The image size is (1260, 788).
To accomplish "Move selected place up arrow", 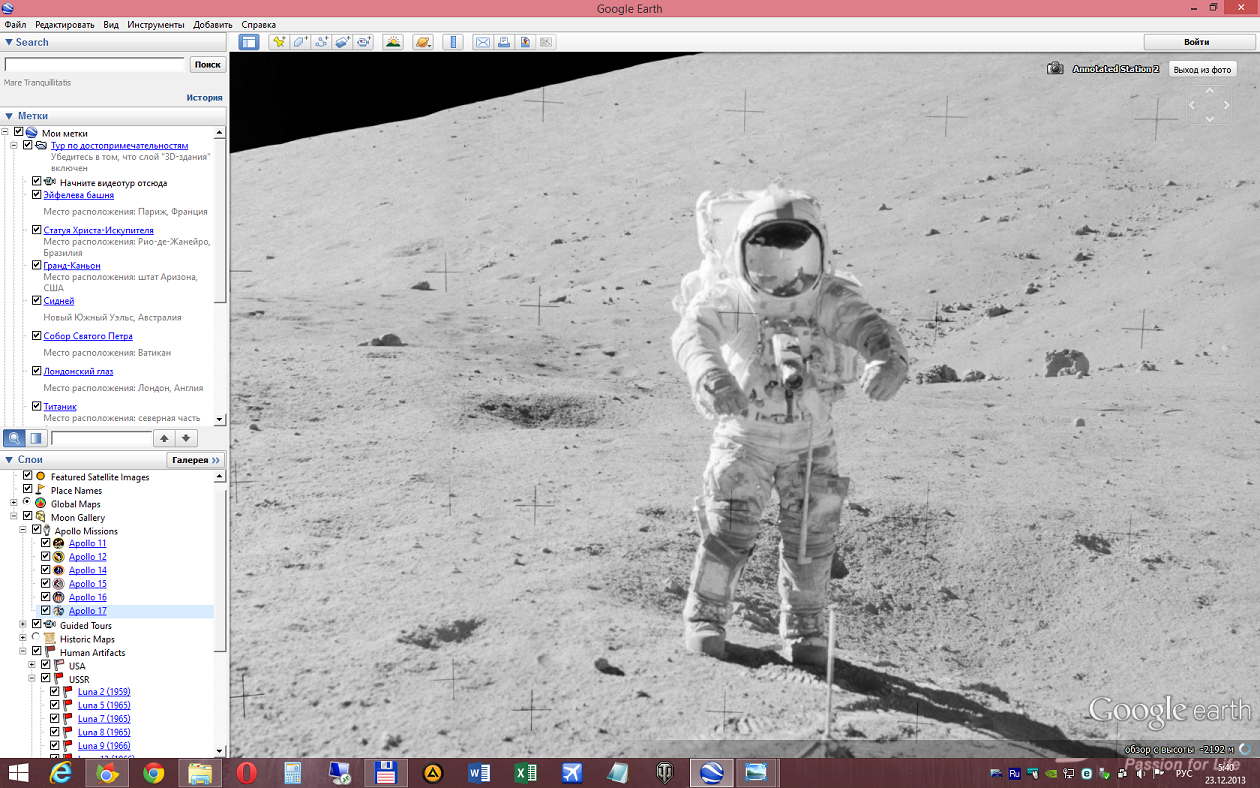I will coord(164,438).
